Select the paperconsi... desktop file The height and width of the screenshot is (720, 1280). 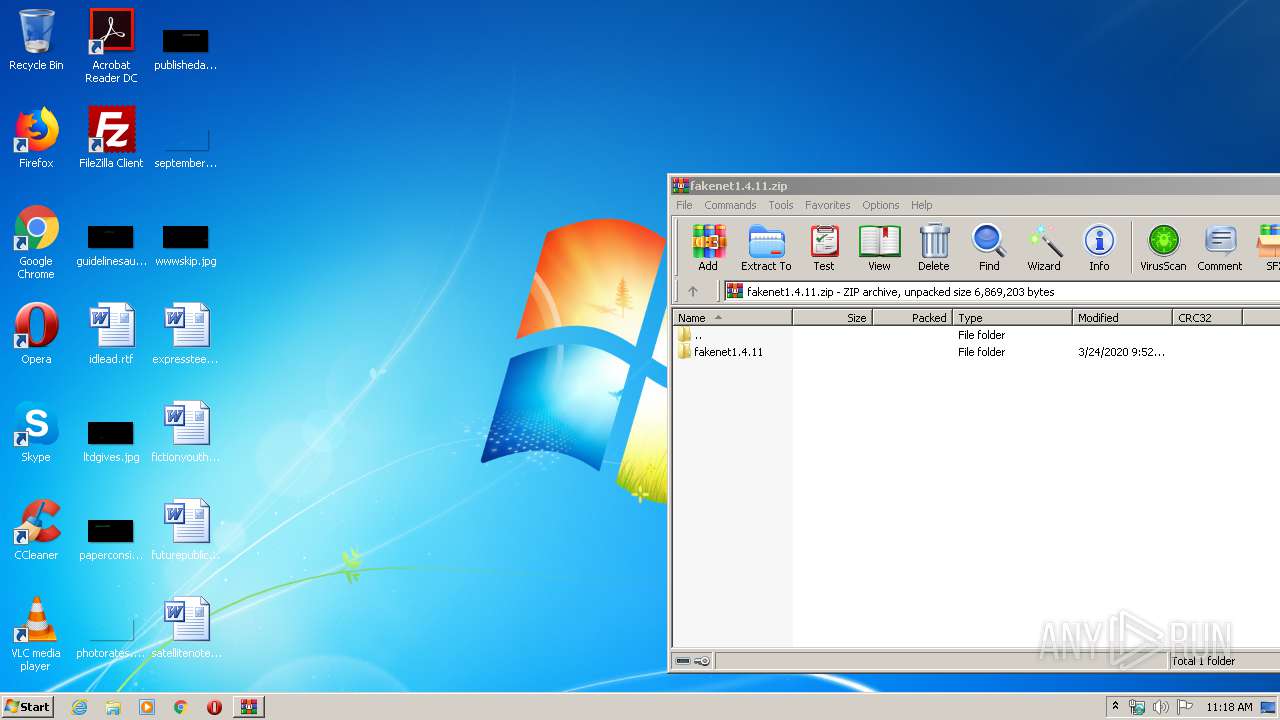coord(111,539)
